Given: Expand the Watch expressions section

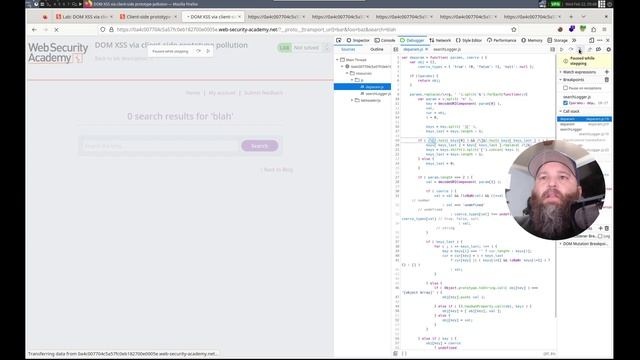Looking at the screenshot, I should coord(579,72).
